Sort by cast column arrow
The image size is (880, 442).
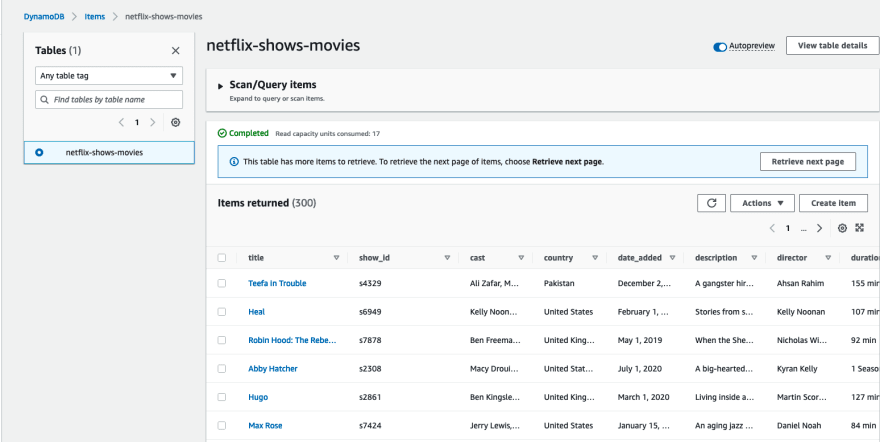point(521,258)
